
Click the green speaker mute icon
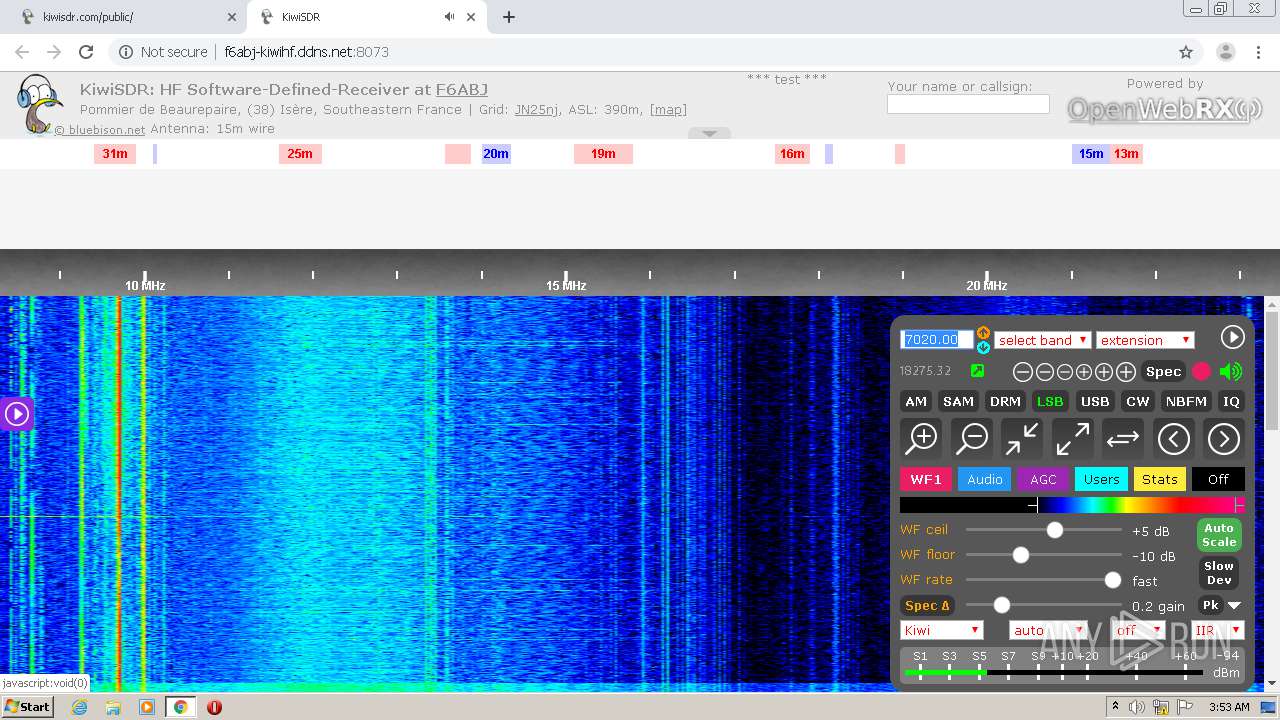[1231, 371]
